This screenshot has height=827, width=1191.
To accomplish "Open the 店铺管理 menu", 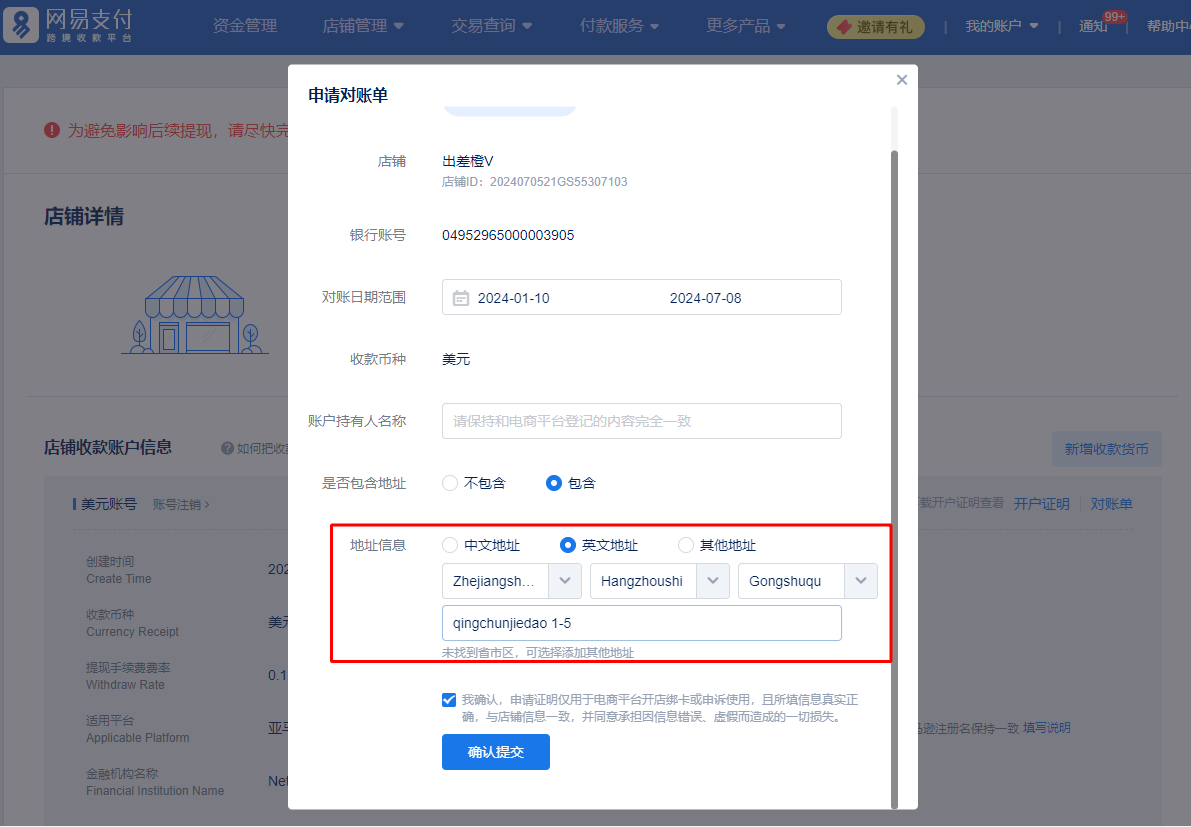I will (363, 26).
